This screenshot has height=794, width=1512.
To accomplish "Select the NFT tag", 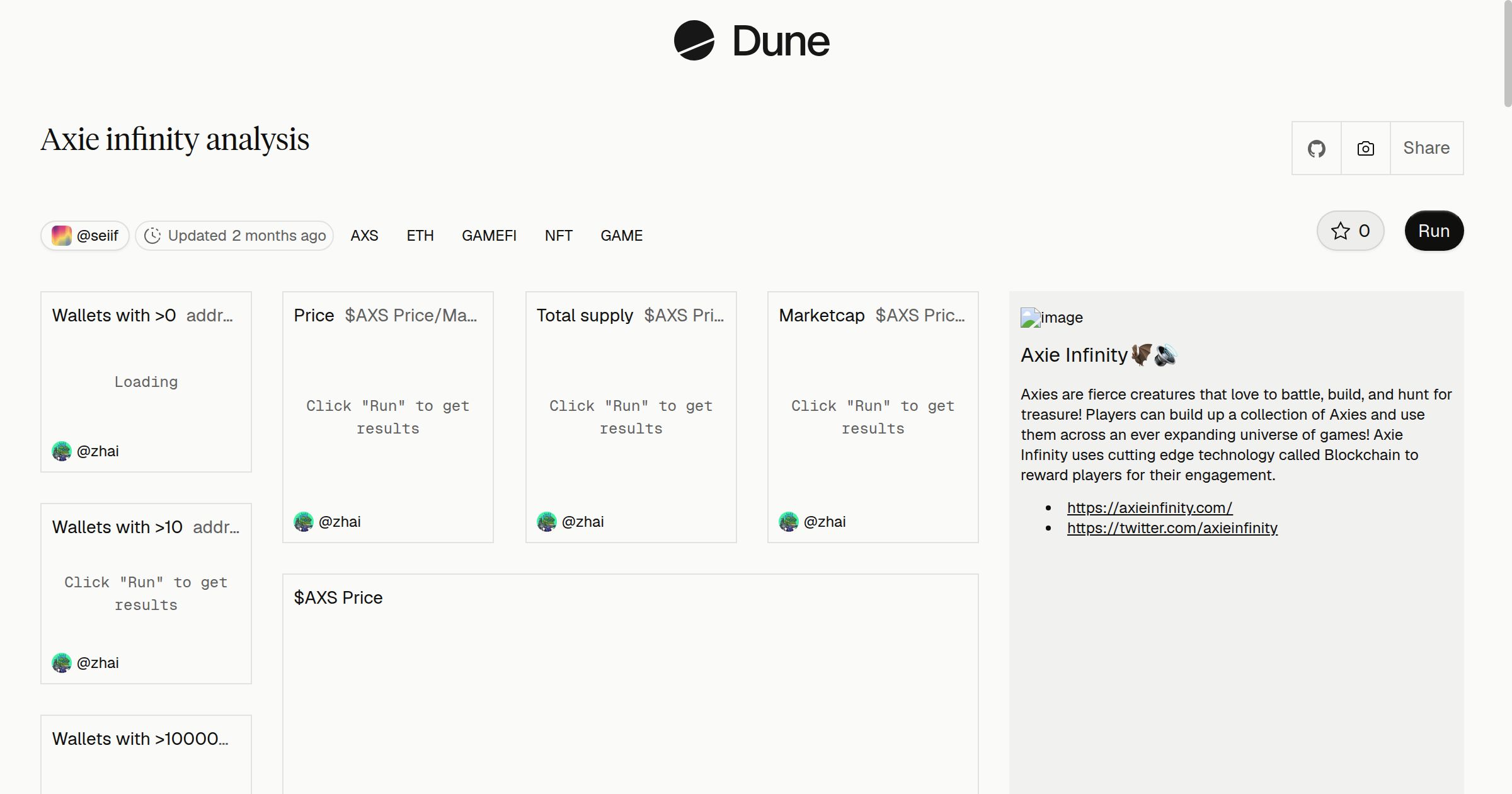I will coord(559,236).
